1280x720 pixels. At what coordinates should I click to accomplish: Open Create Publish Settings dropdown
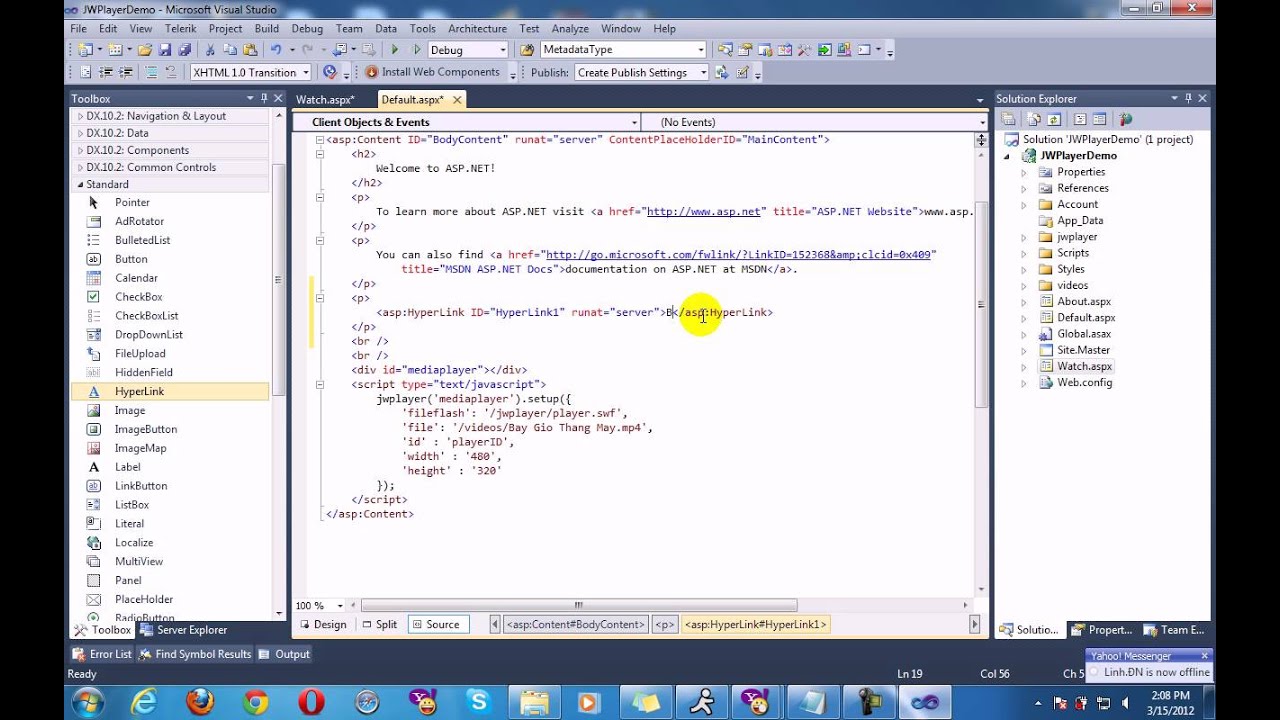pos(703,72)
